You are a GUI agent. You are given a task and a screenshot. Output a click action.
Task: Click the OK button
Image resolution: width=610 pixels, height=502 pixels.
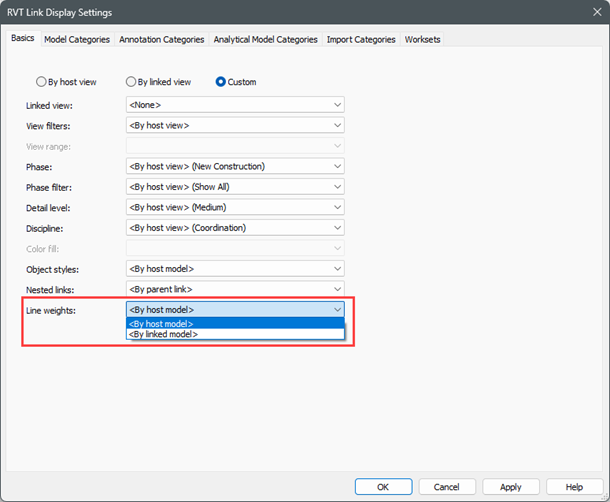[383, 487]
